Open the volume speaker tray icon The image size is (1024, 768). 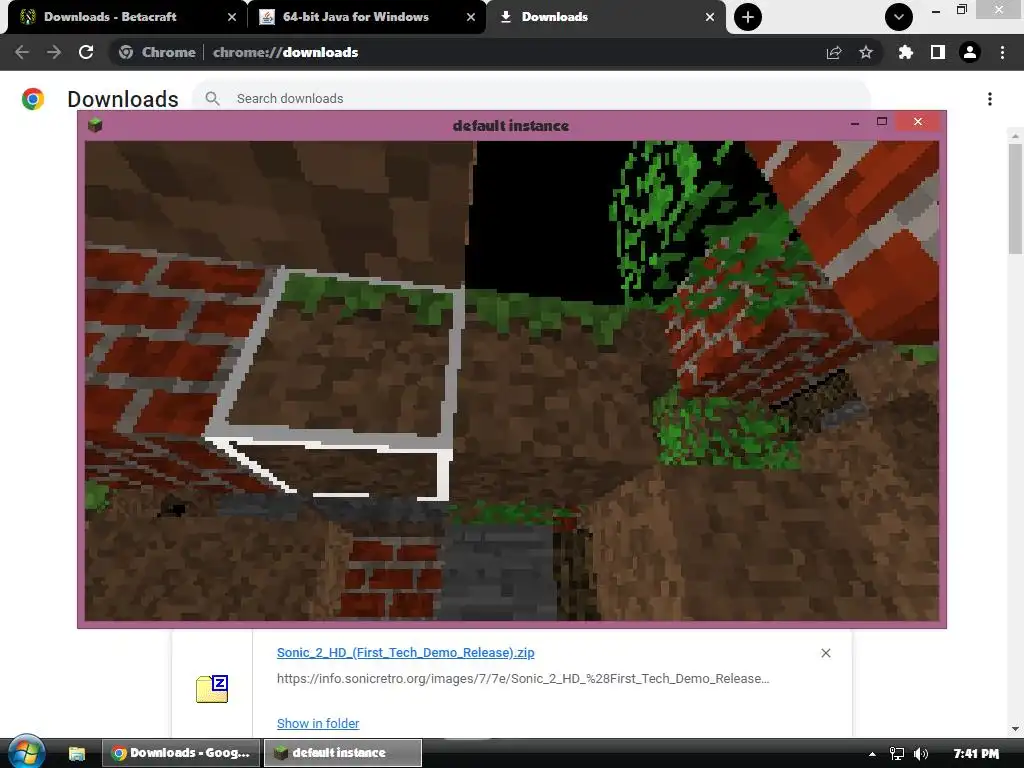point(921,754)
